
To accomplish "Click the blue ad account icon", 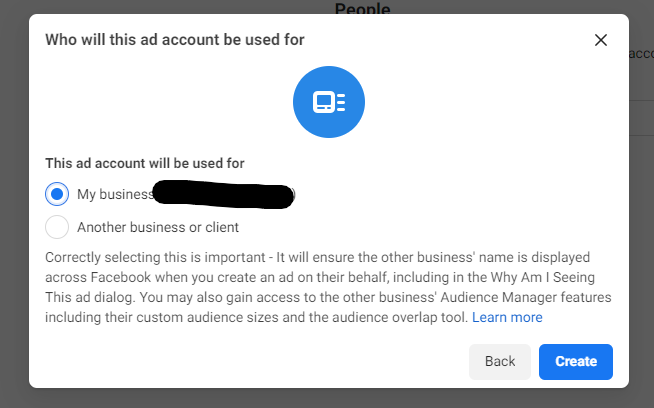I will coord(328,102).
